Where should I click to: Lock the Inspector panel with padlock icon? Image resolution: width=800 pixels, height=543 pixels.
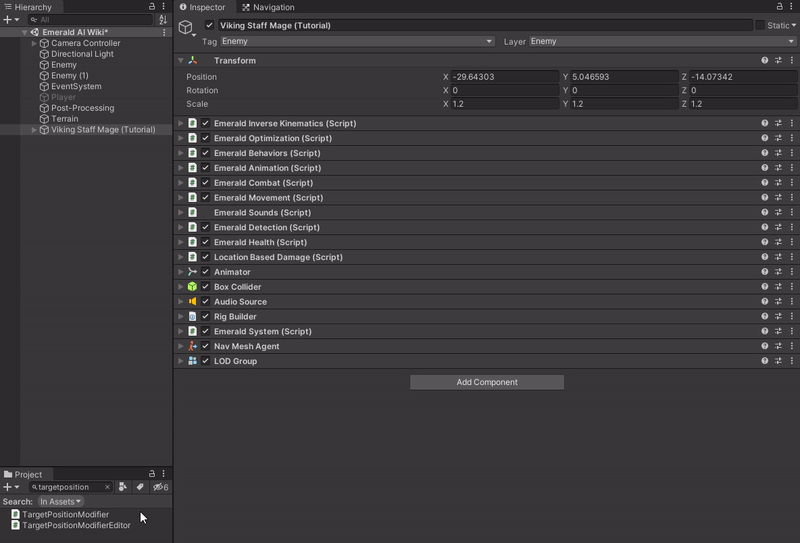779,7
